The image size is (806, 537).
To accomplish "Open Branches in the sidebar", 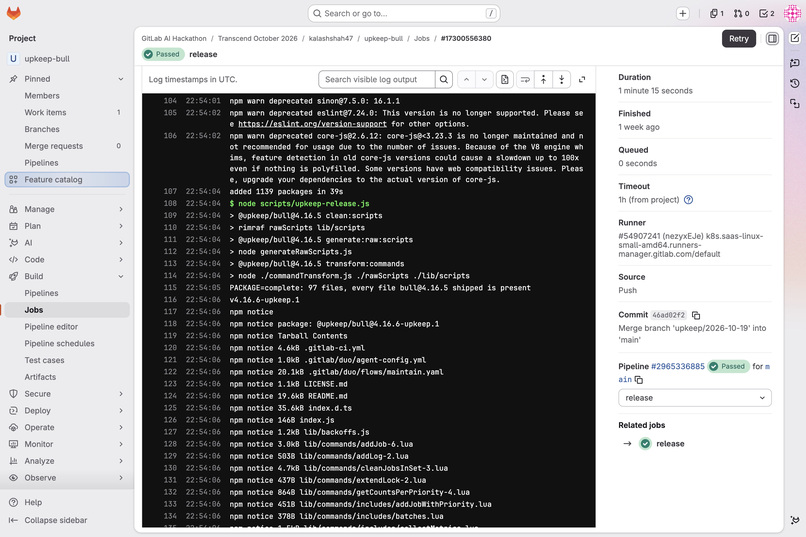I will [x=67, y=129].
